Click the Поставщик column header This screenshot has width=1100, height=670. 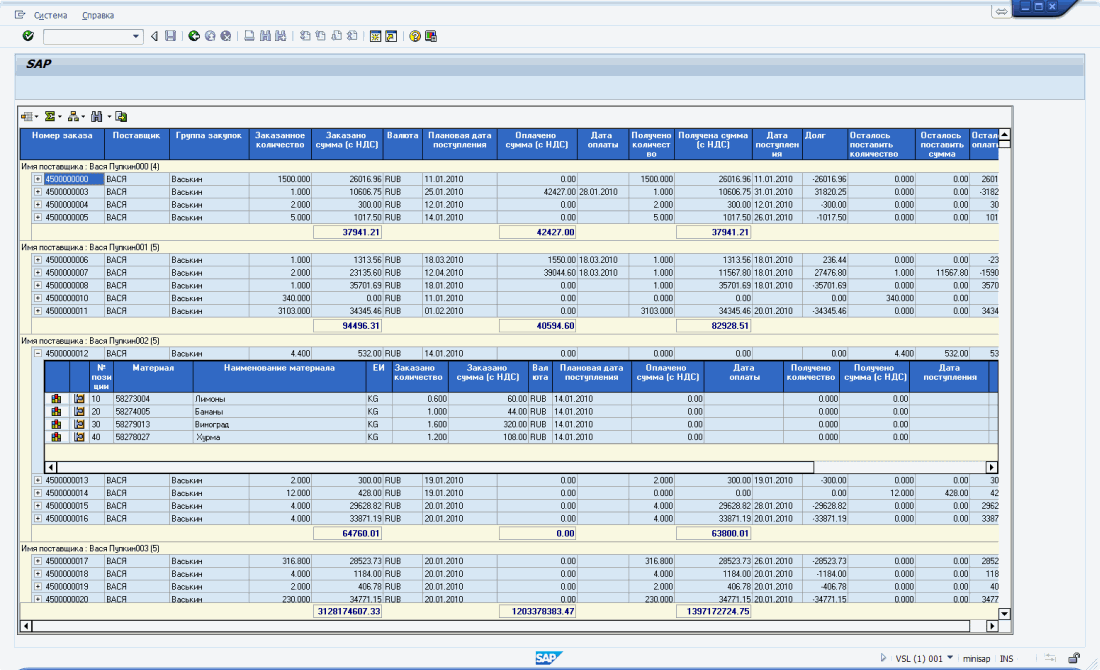point(137,144)
